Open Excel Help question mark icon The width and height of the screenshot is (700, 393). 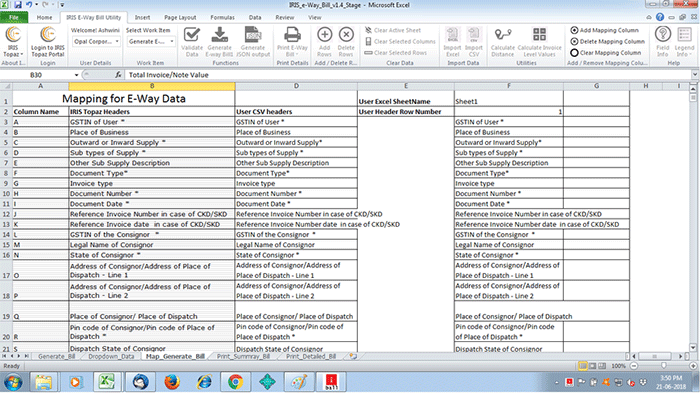660,17
